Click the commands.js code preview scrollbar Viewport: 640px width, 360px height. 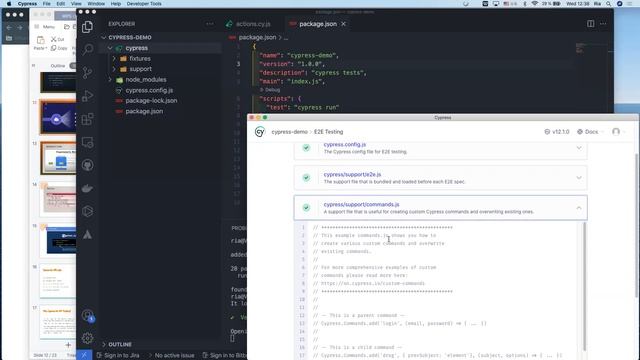pyautogui.click(x=584, y=286)
